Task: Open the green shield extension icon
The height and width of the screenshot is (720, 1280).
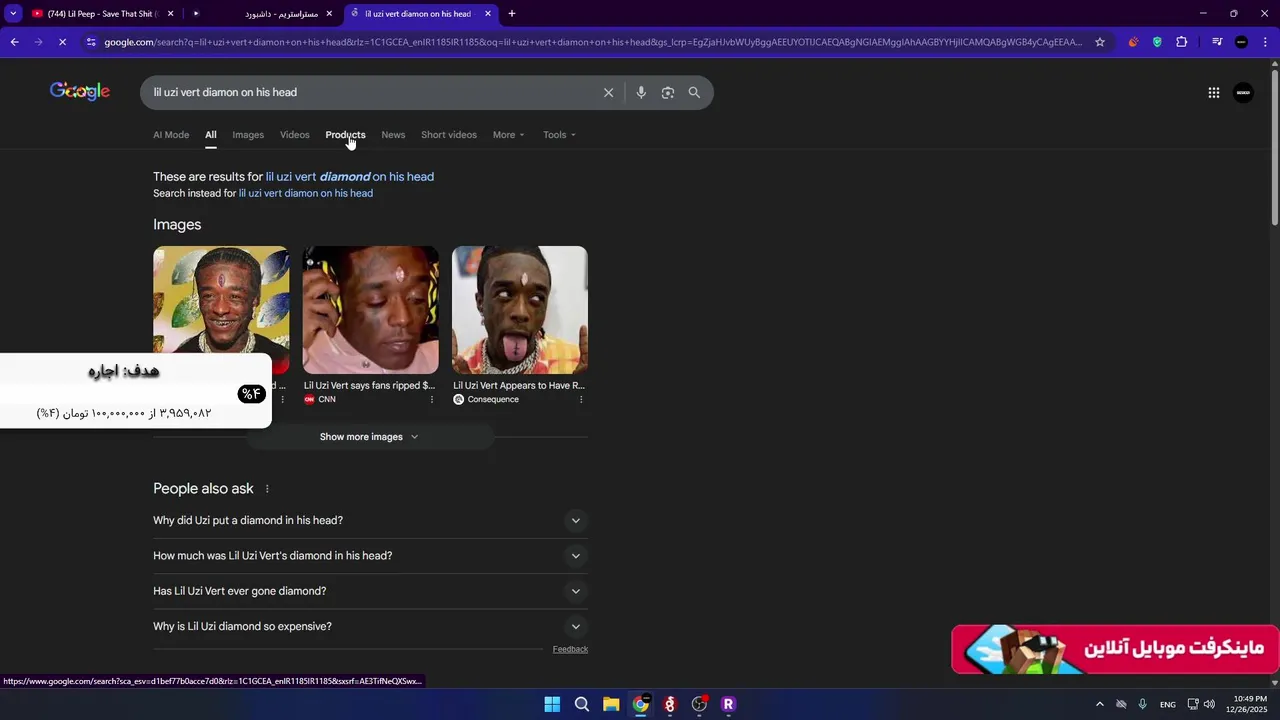Action: point(1157,42)
